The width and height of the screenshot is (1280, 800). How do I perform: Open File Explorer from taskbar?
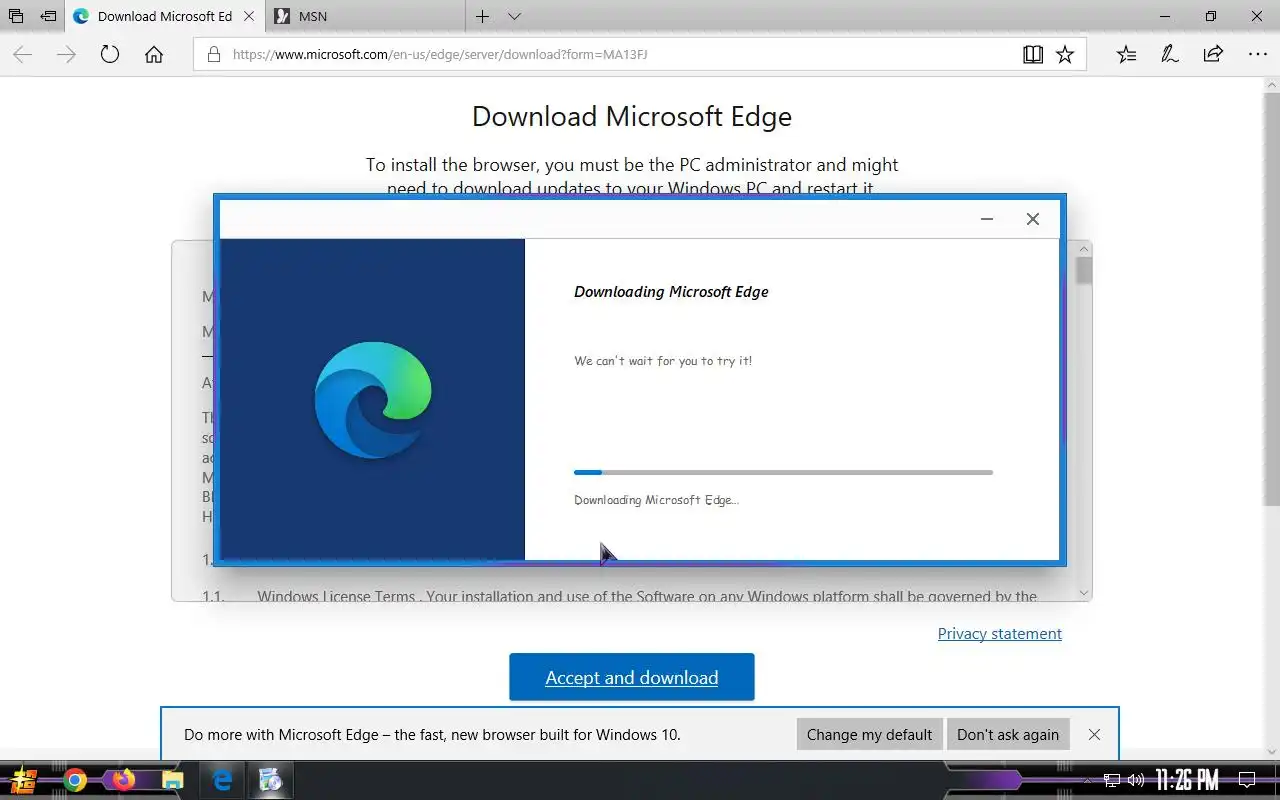click(x=173, y=780)
